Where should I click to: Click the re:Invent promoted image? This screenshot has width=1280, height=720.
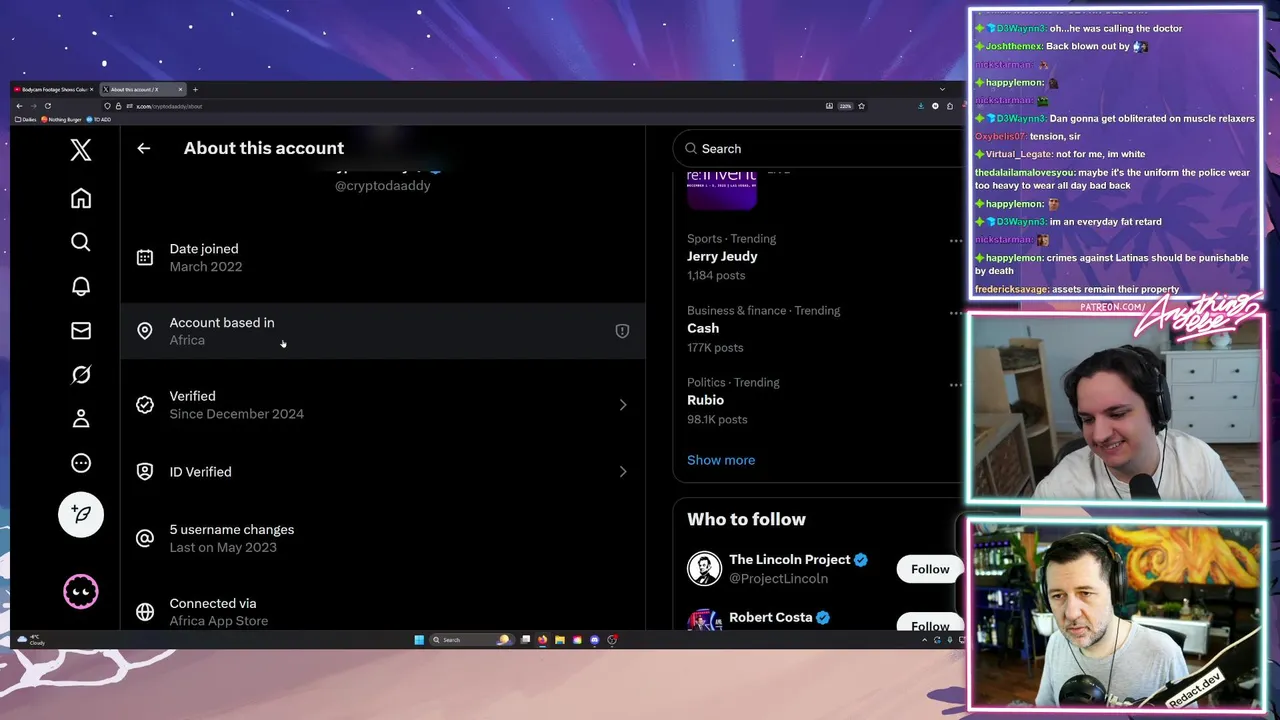tap(722, 190)
